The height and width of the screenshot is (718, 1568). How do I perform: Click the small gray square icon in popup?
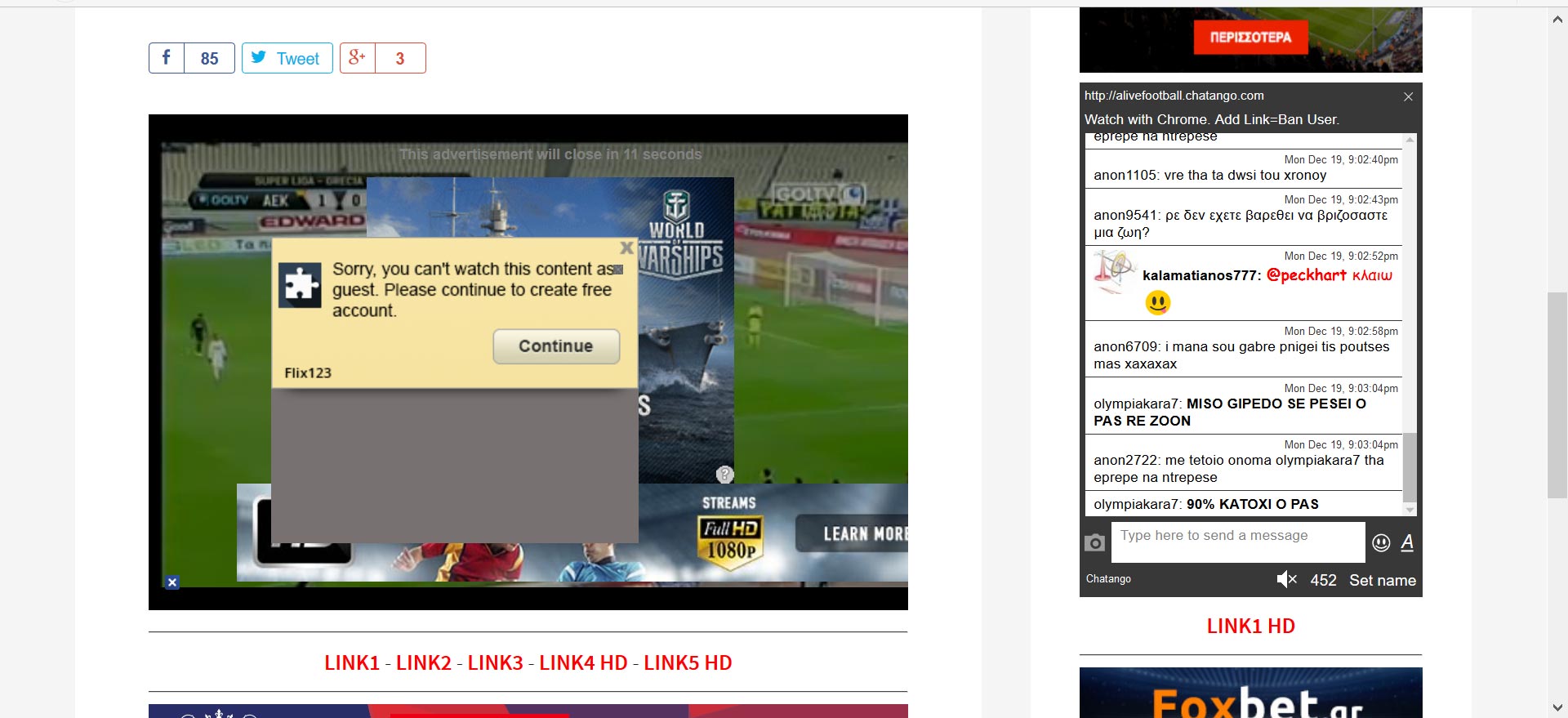tap(618, 270)
